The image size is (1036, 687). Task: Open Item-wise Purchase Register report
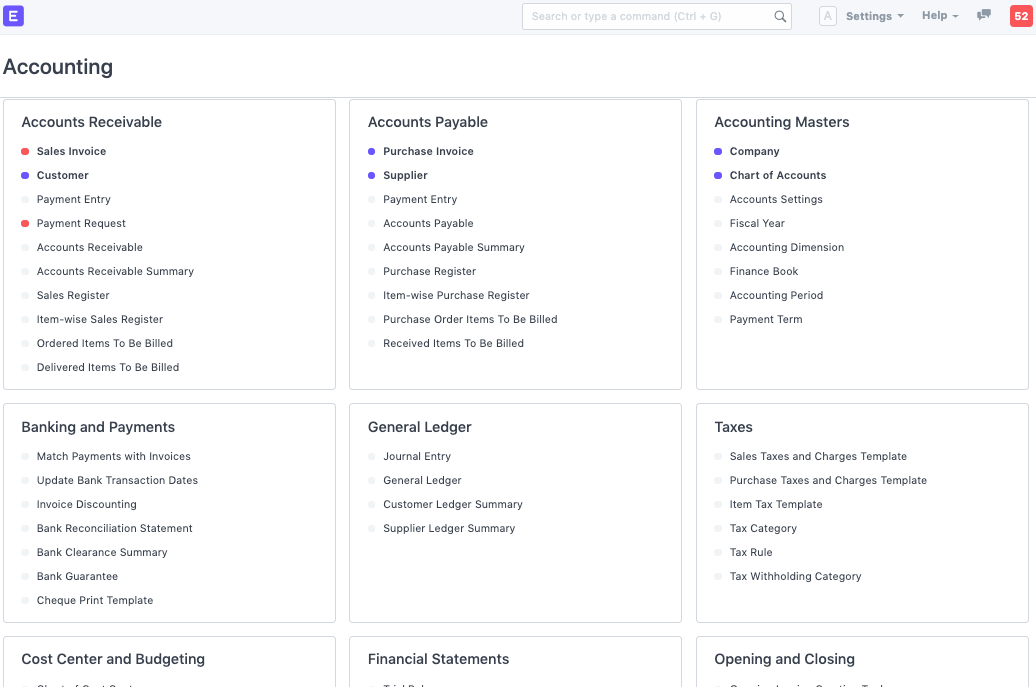click(456, 296)
